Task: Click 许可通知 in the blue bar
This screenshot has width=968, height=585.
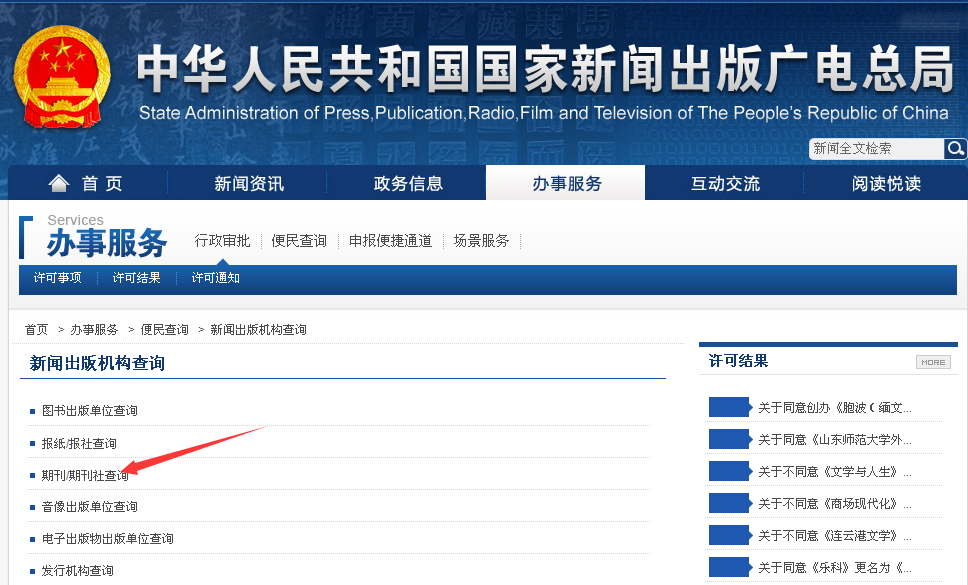Action: pos(215,278)
